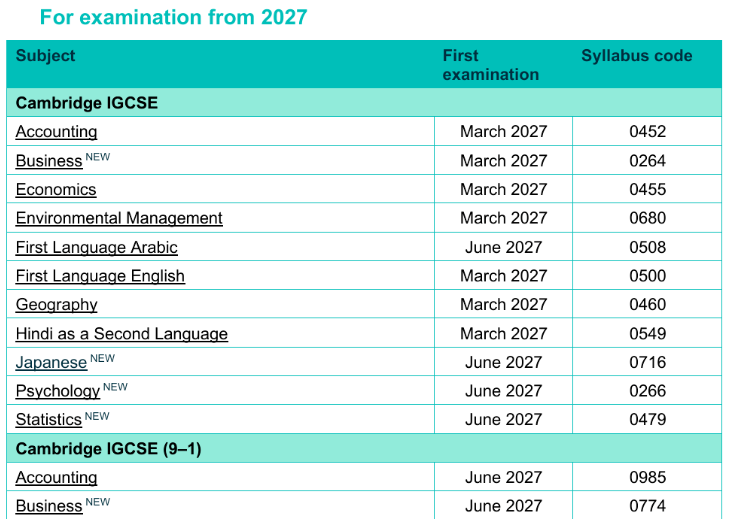Open the Japanese syllabus link
This screenshot has width=730, height=529.
pos(51,363)
